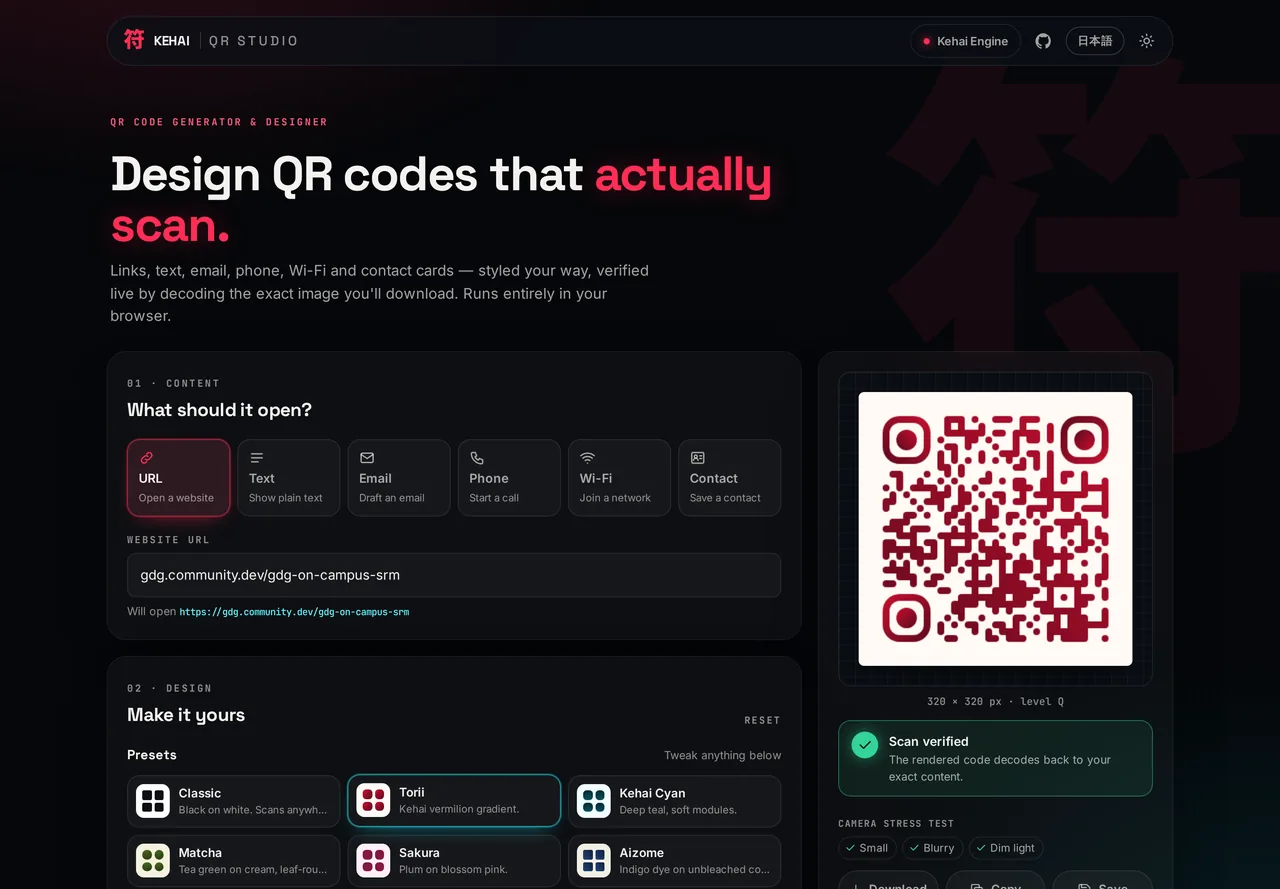This screenshot has height=889, width=1280.
Task: Click the "What should it open?" heading
Action: coord(219,410)
